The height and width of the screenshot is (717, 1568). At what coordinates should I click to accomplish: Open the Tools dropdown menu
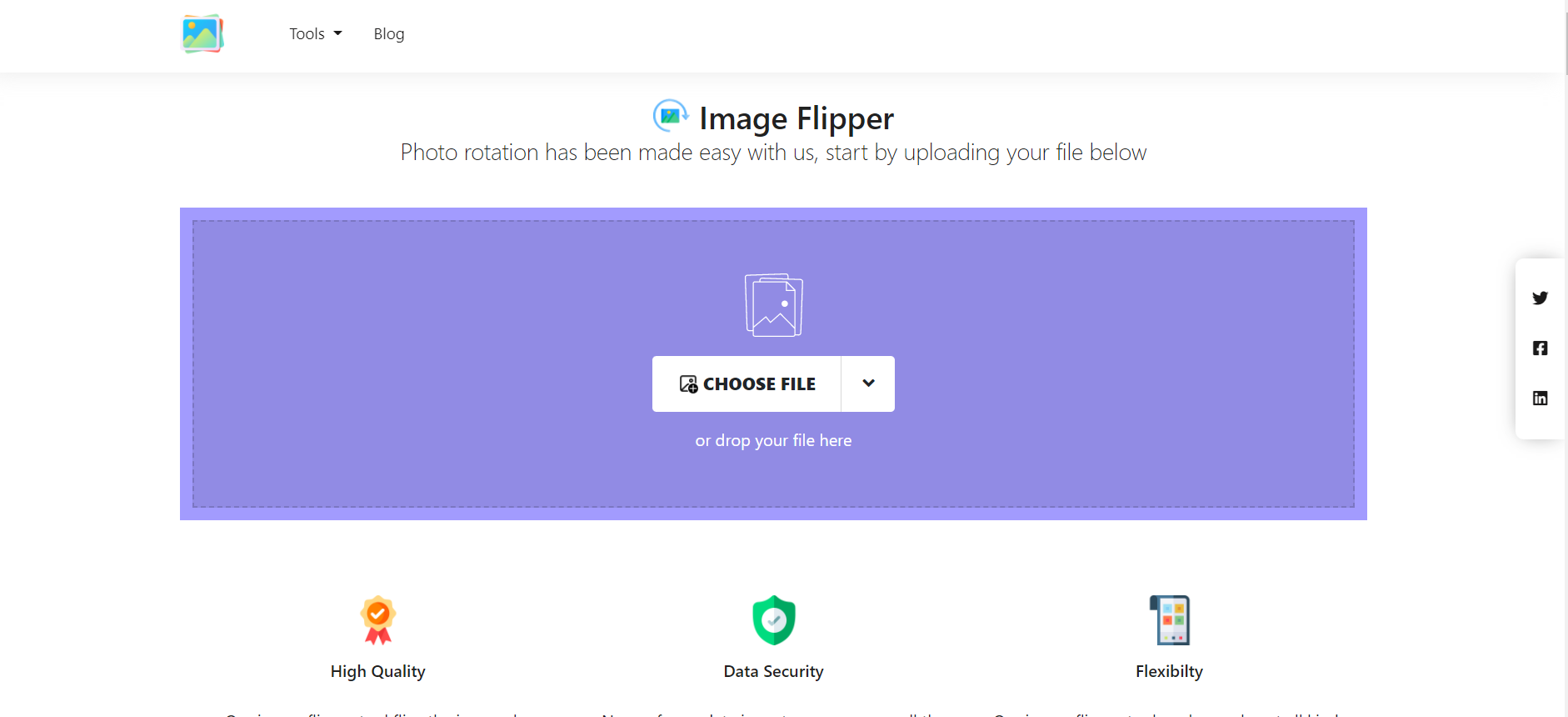[315, 34]
